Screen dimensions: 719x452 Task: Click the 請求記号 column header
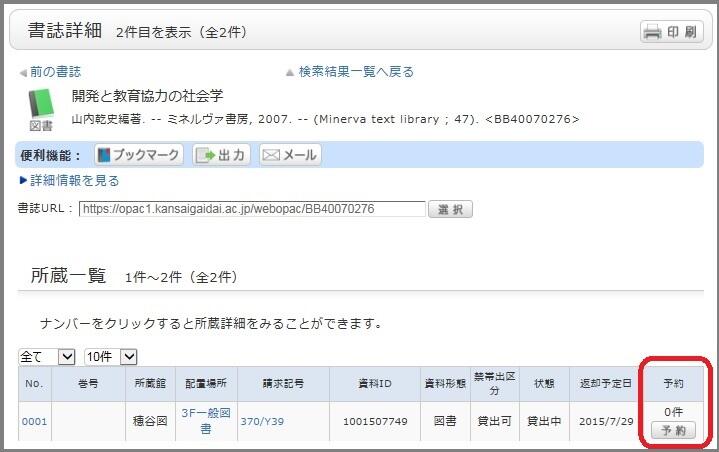click(283, 383)
